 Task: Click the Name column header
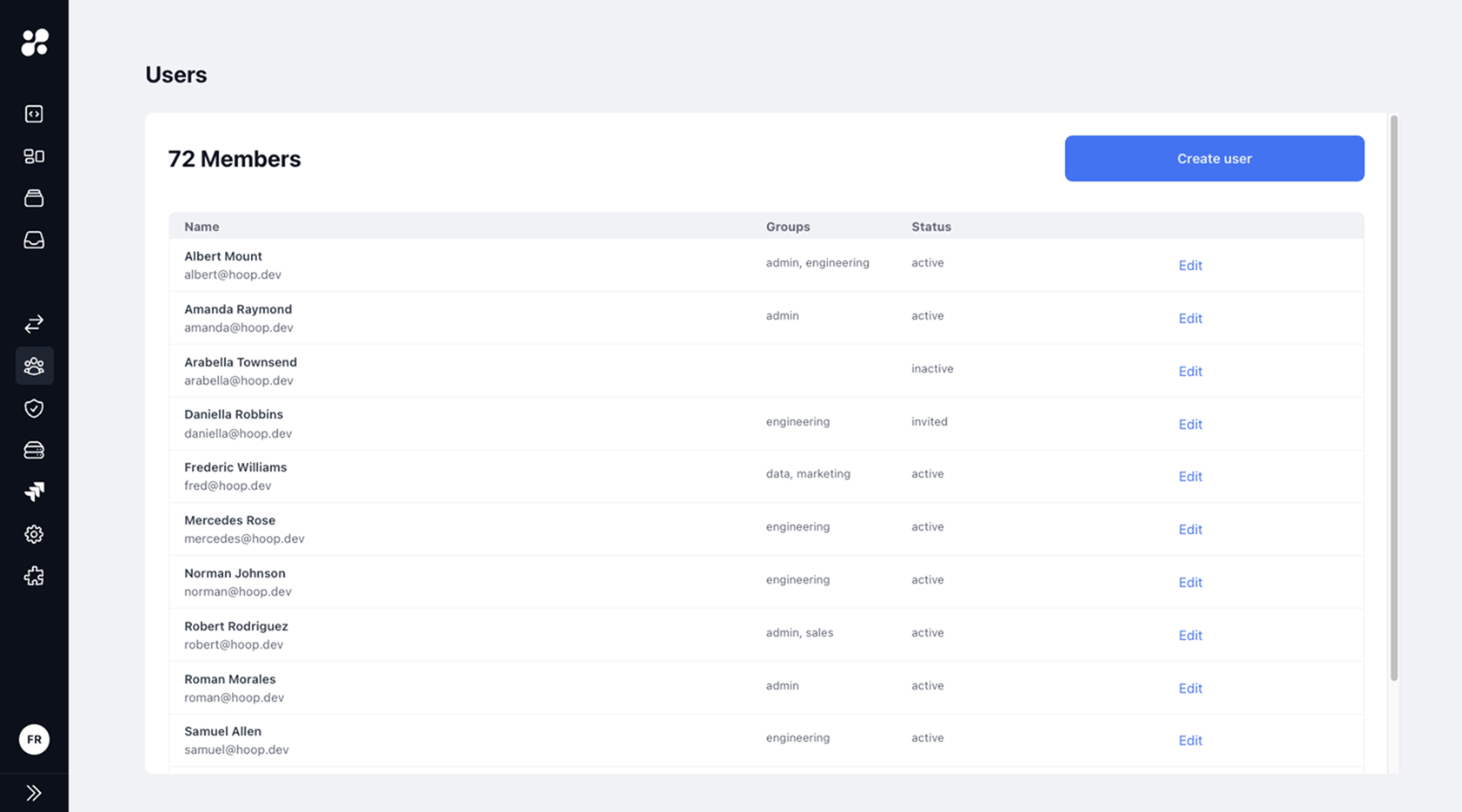click(201, 226)
